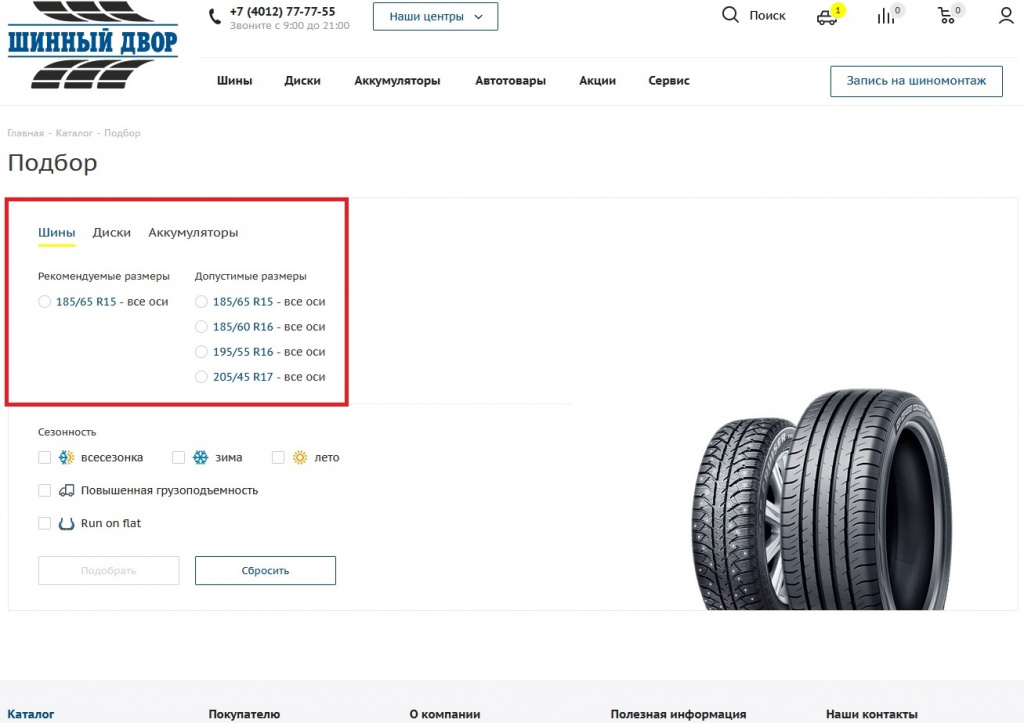
Task: Click Запись на шиномонтаж button
Action: pos(916,81)
